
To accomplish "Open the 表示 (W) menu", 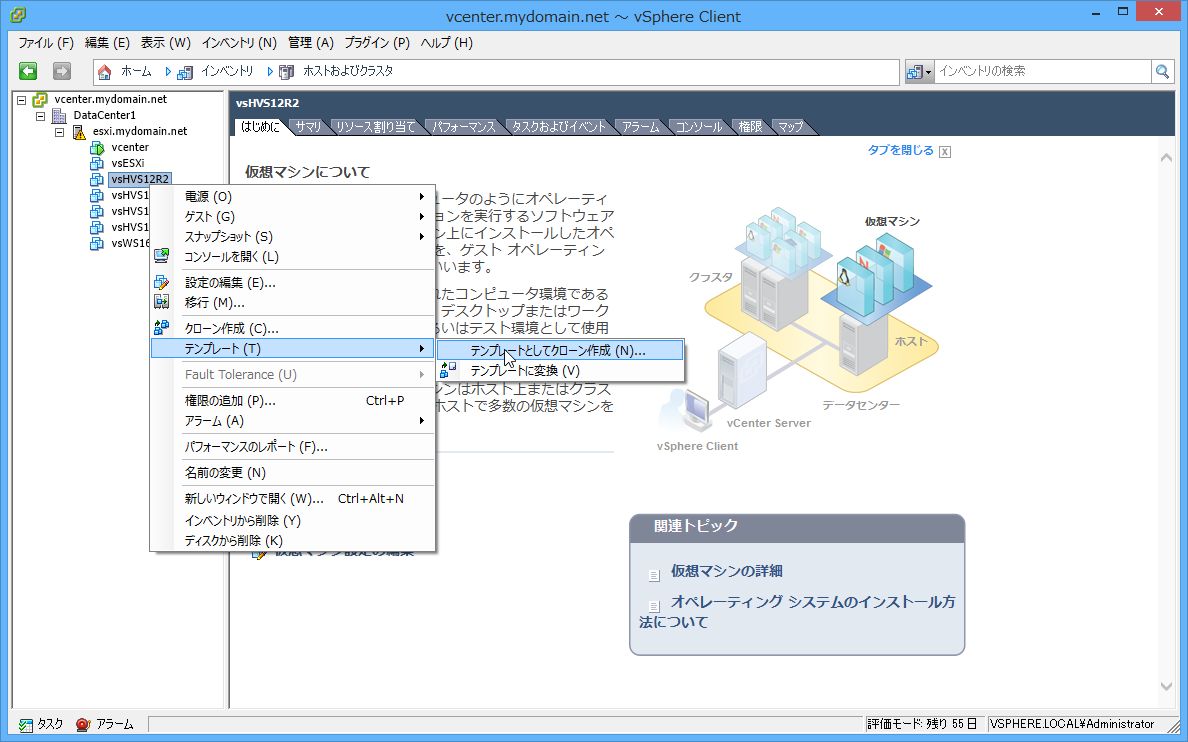I will pos(165,42).
